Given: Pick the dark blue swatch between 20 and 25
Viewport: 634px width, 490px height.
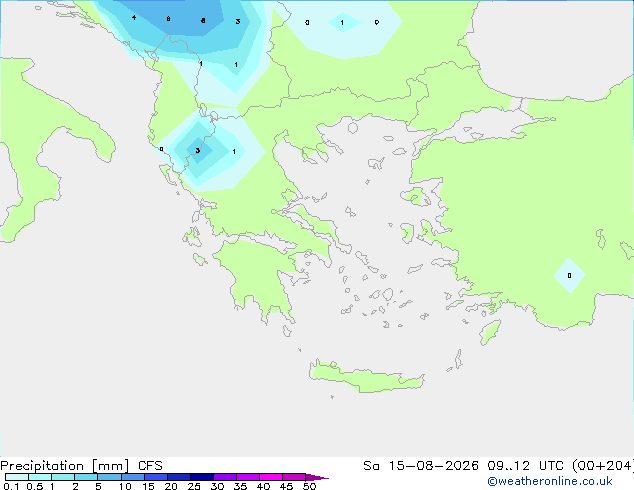Looking at the screenshot, I should point(179,477).
